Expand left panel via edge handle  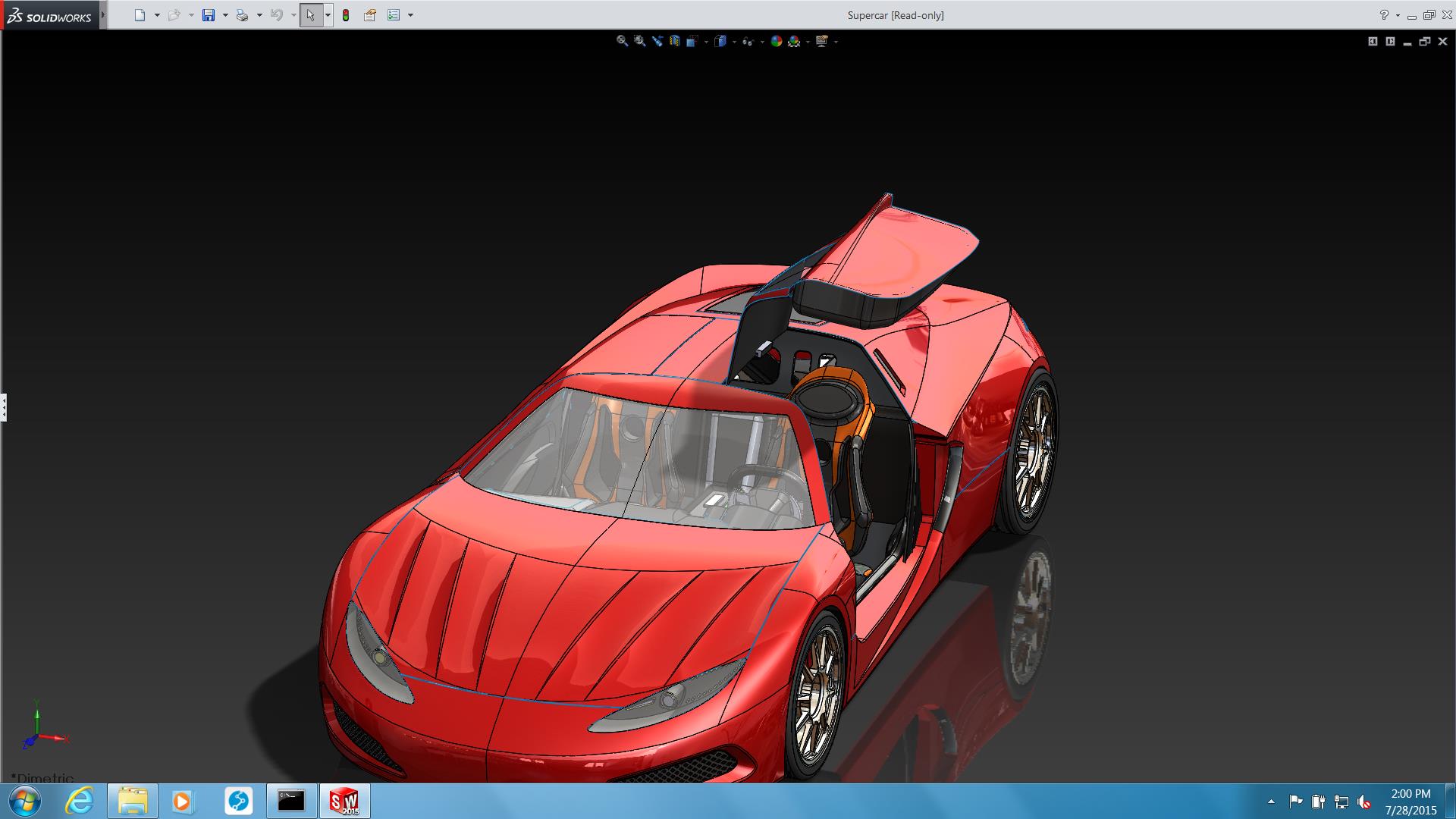coord(4,407)
